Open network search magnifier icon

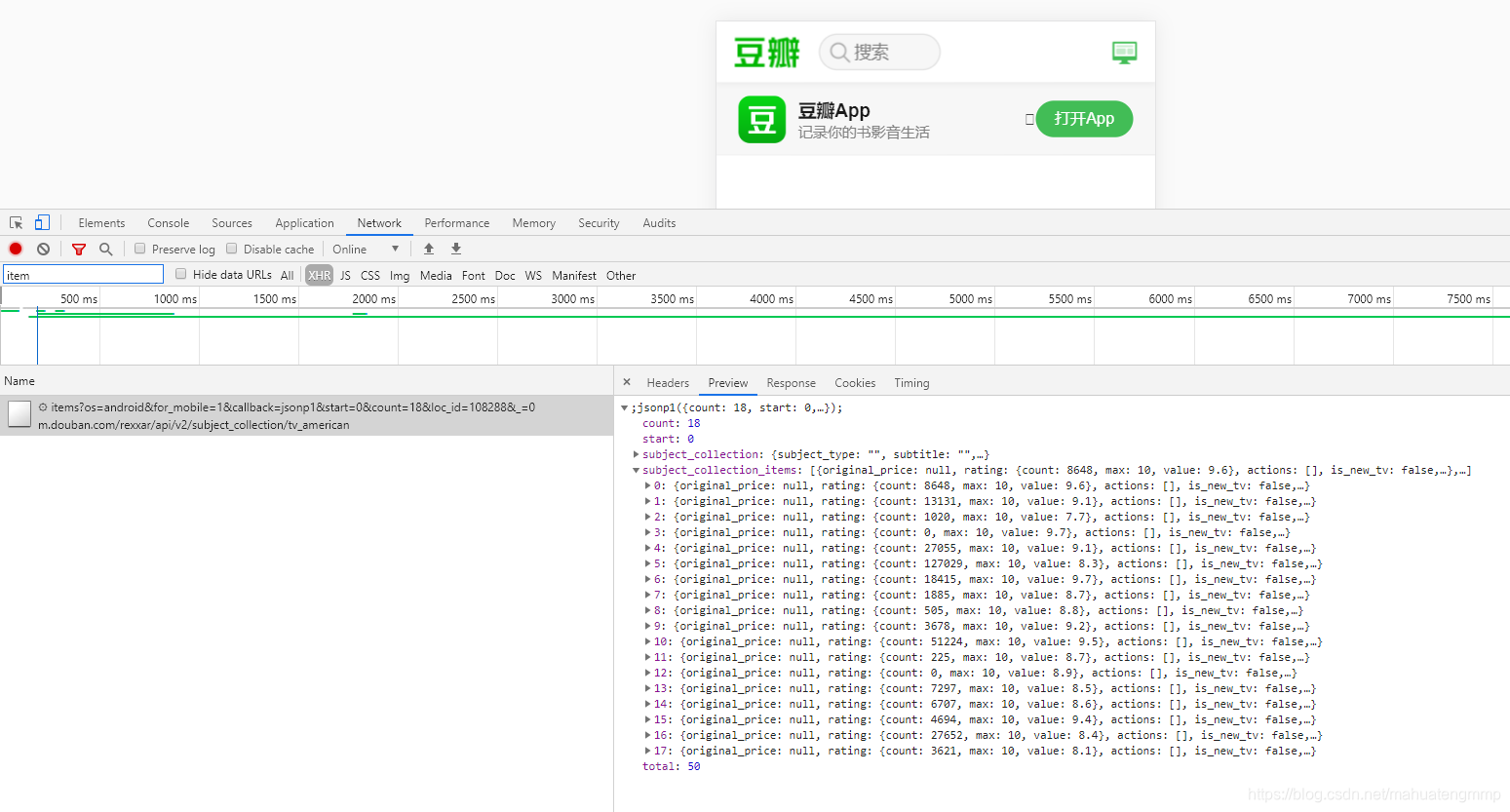[106, 249]
